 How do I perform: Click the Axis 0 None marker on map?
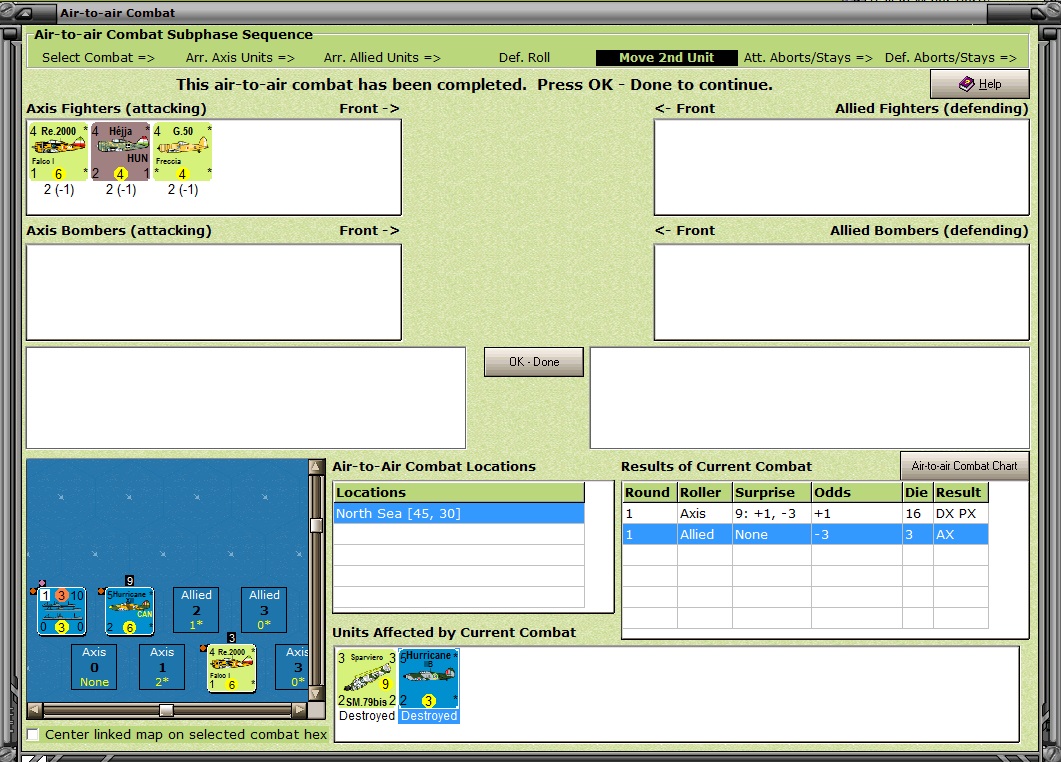(x=94, y=667)
